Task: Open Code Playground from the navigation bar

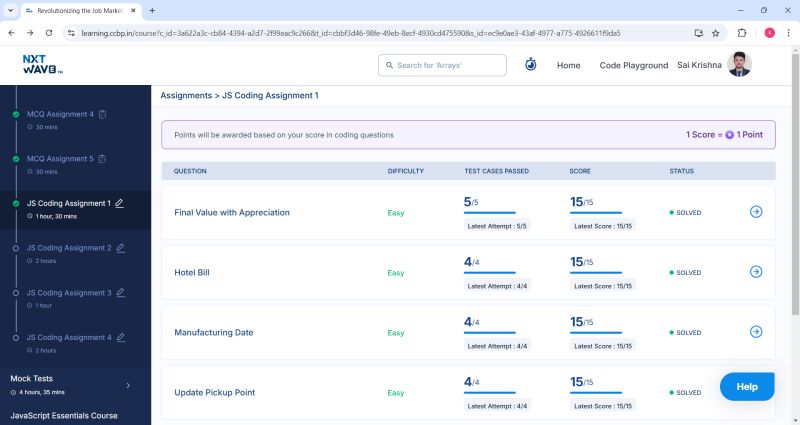Action: (x=634, y=65)
